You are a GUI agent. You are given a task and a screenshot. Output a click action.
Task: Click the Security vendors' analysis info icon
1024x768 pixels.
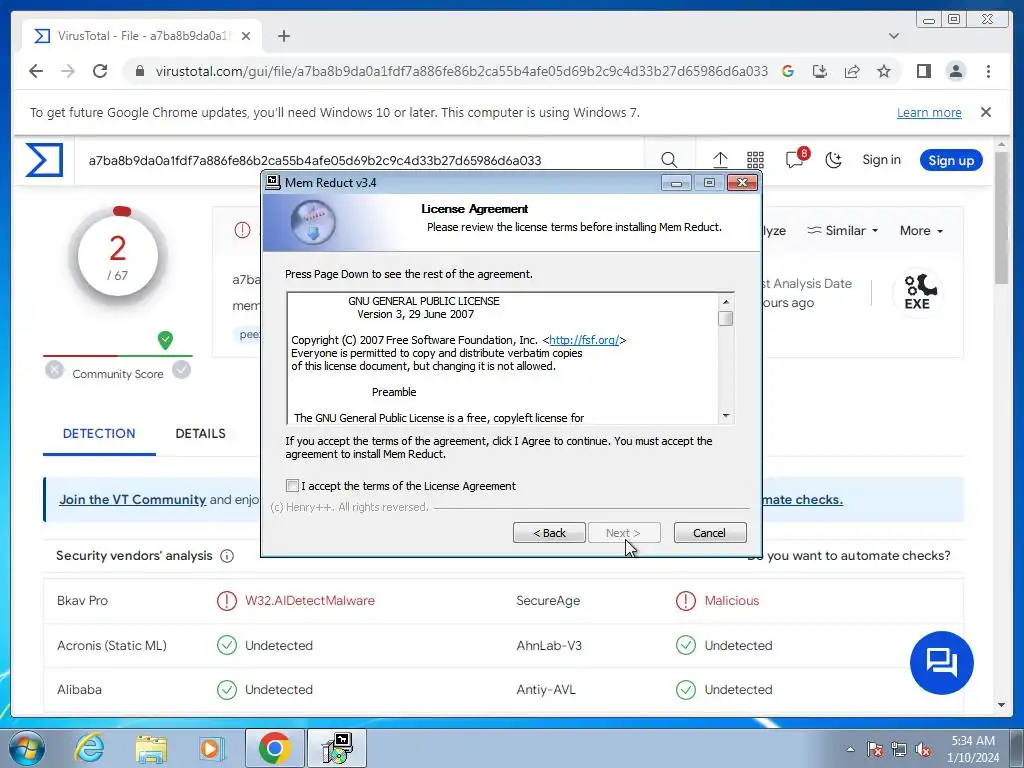227,556
